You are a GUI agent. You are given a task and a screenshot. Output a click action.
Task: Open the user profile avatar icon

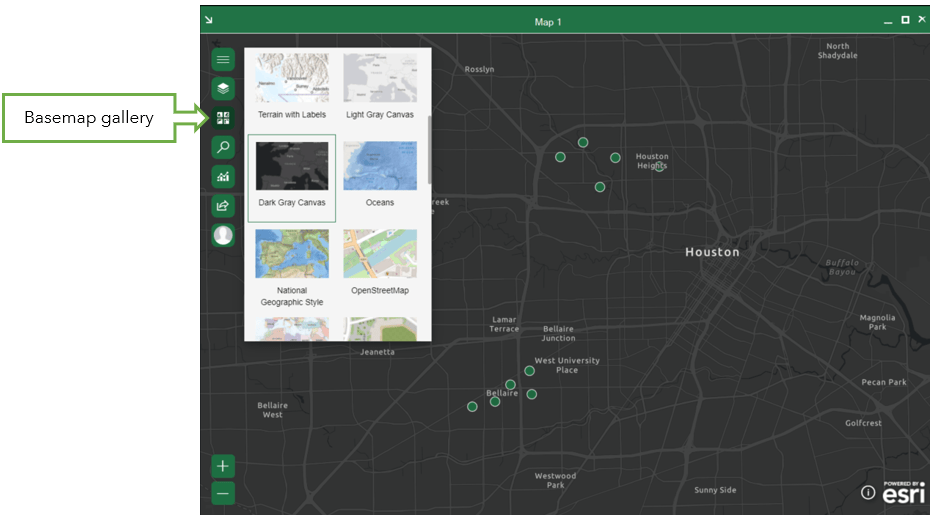pyautogui.click(x=223, y=235)
